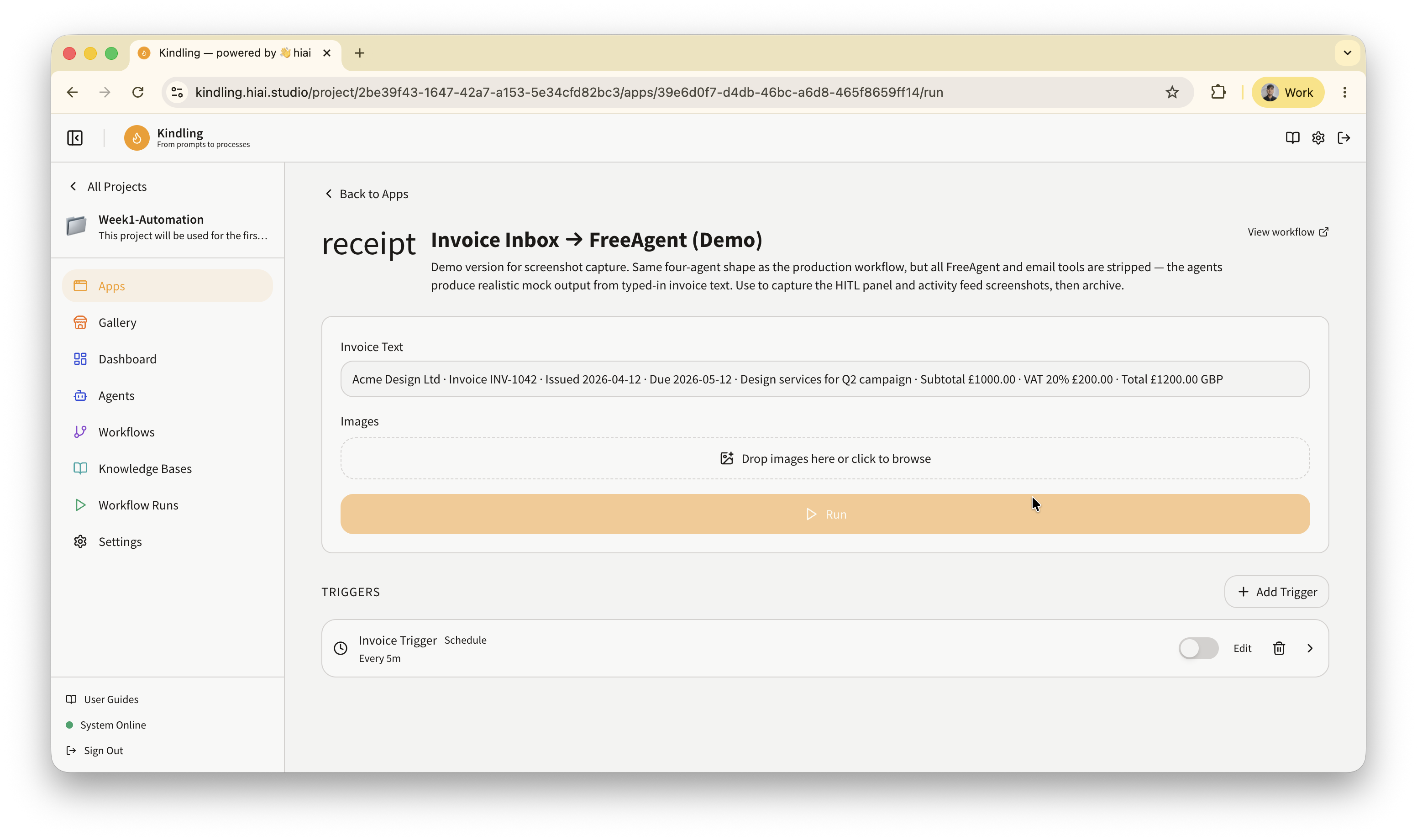
Task: Open Workflows in the sidebar
Action: [x=168, y=432]
